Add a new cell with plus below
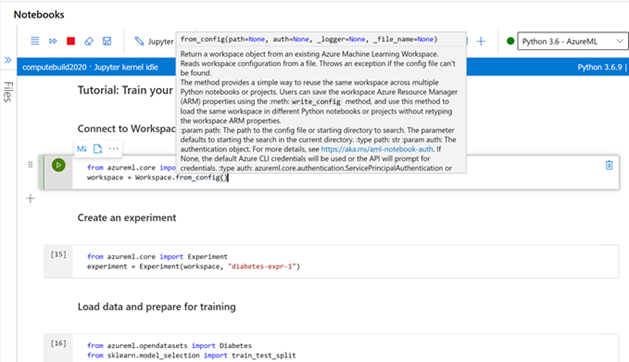Screen dimensions: 629x362 click(x=30, y=198)
